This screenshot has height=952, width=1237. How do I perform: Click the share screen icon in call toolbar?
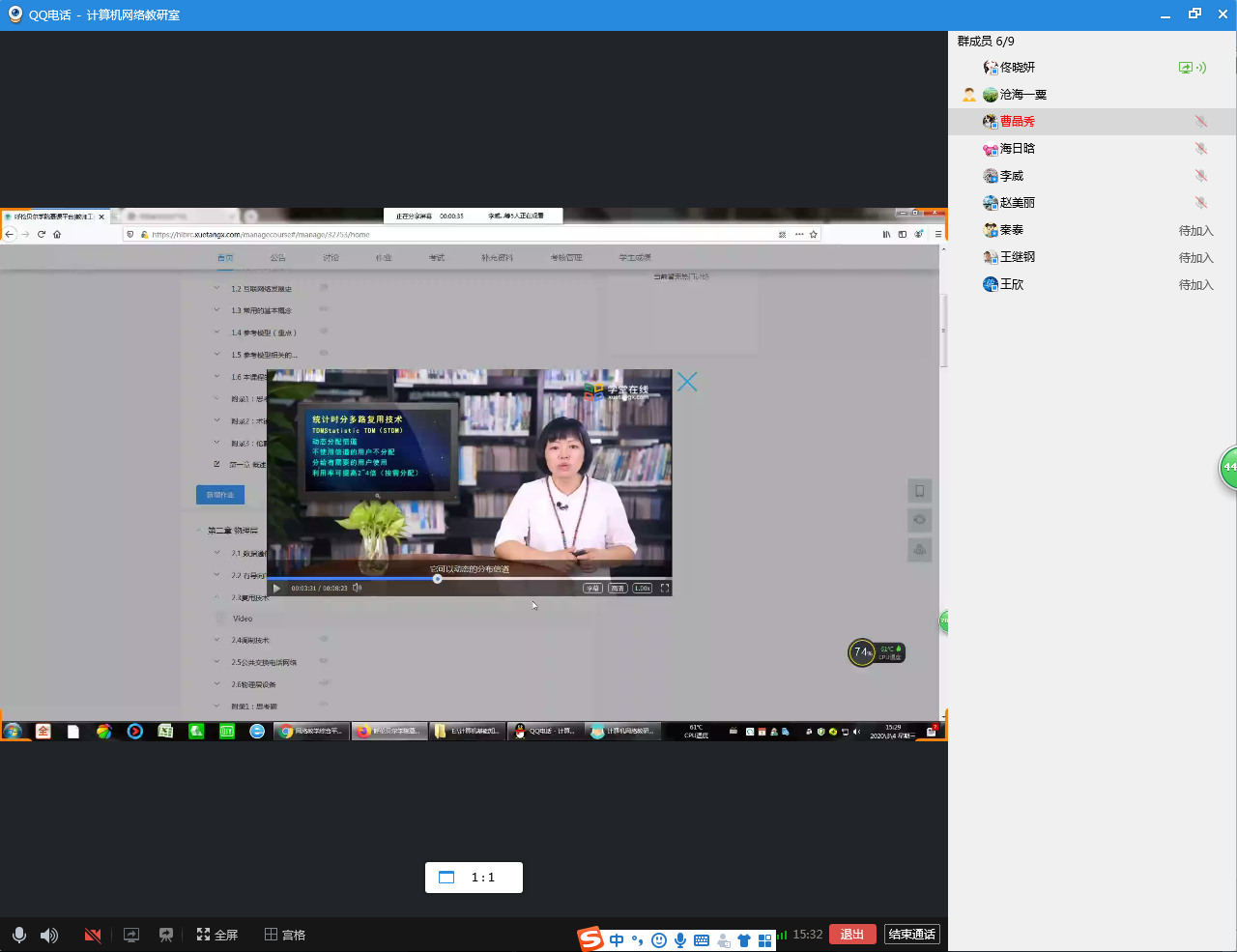[131, 935]
